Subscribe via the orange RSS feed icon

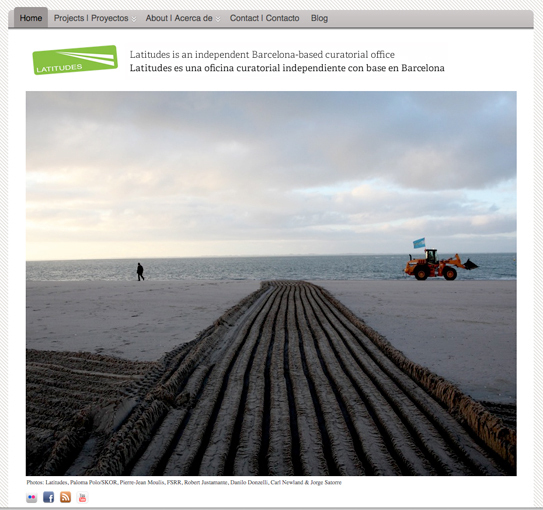click(x=65, y=498)
